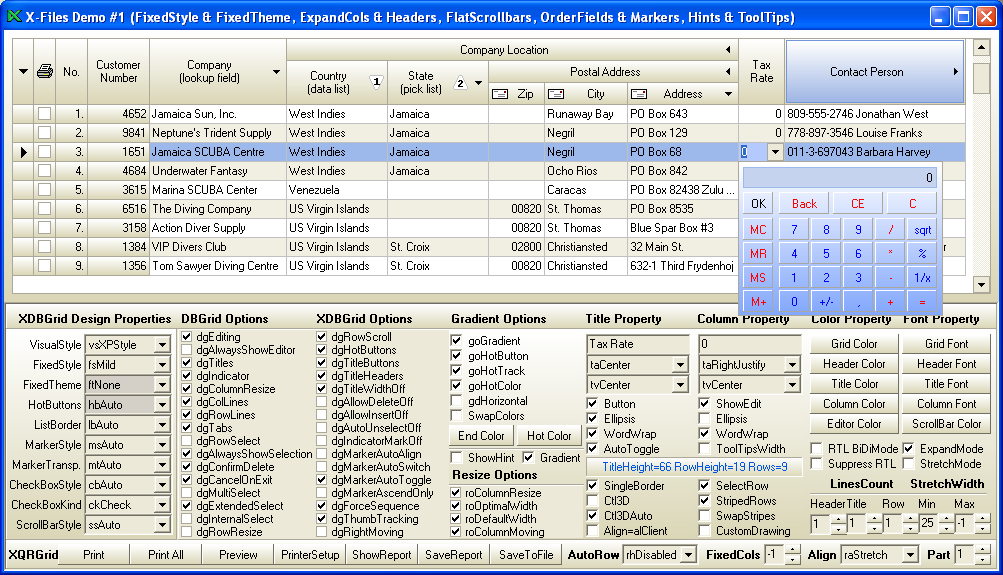Open the End Color picker
1003x575 pixels.
click(481, 436)
